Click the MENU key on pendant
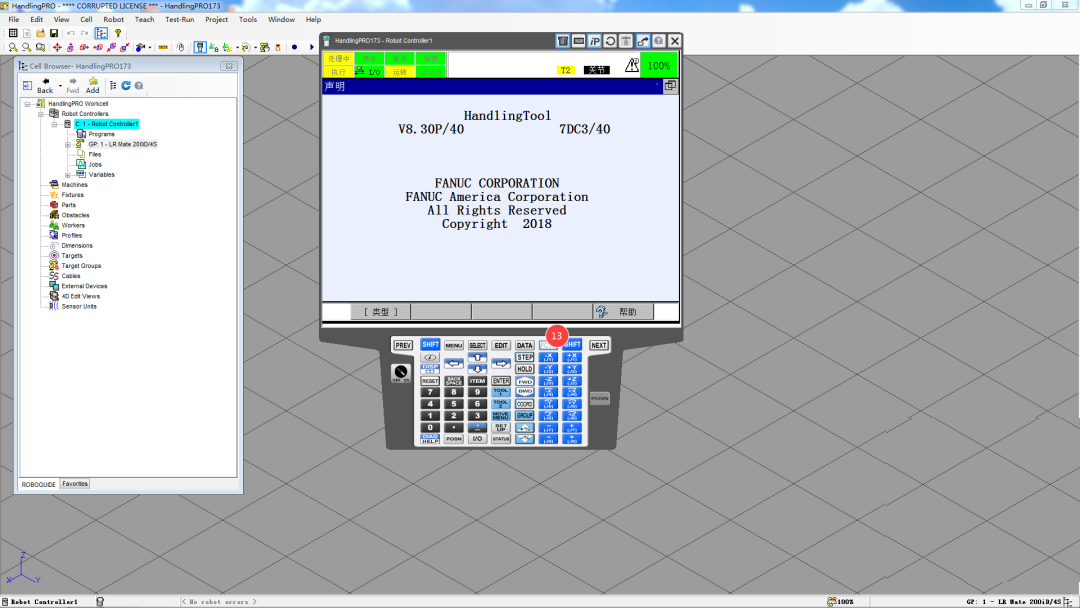 click(x=454, y=345)
